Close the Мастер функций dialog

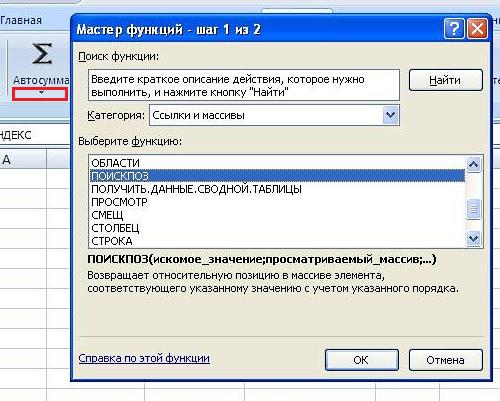pyautogui.click(x=477, y=29)
